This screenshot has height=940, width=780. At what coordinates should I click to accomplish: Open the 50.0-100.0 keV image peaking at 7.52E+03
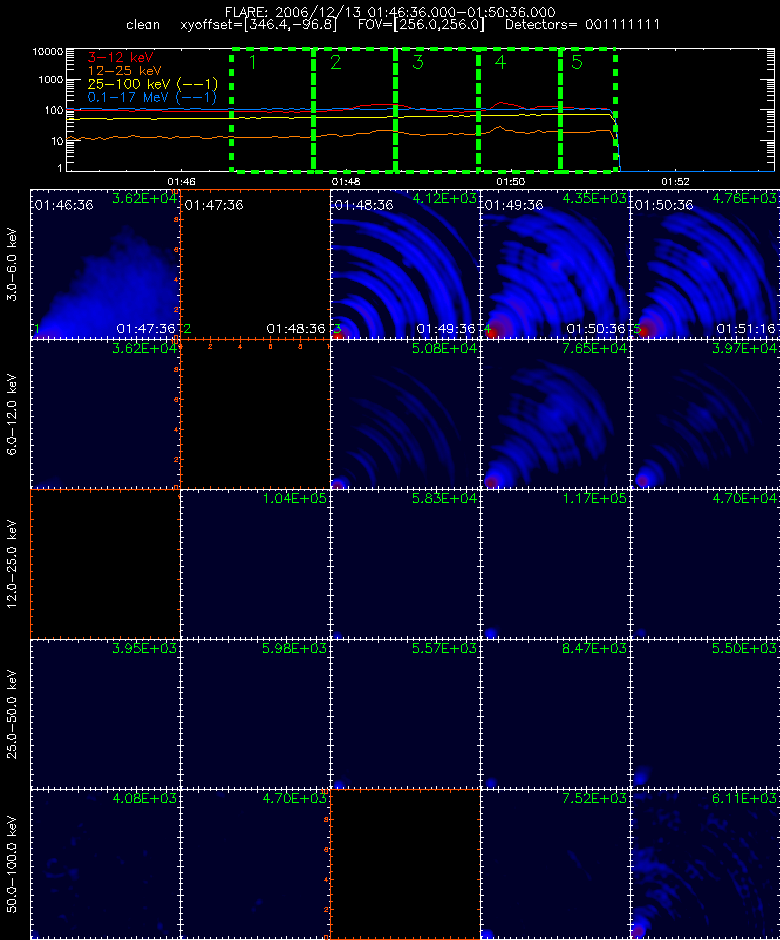[555, 864]
